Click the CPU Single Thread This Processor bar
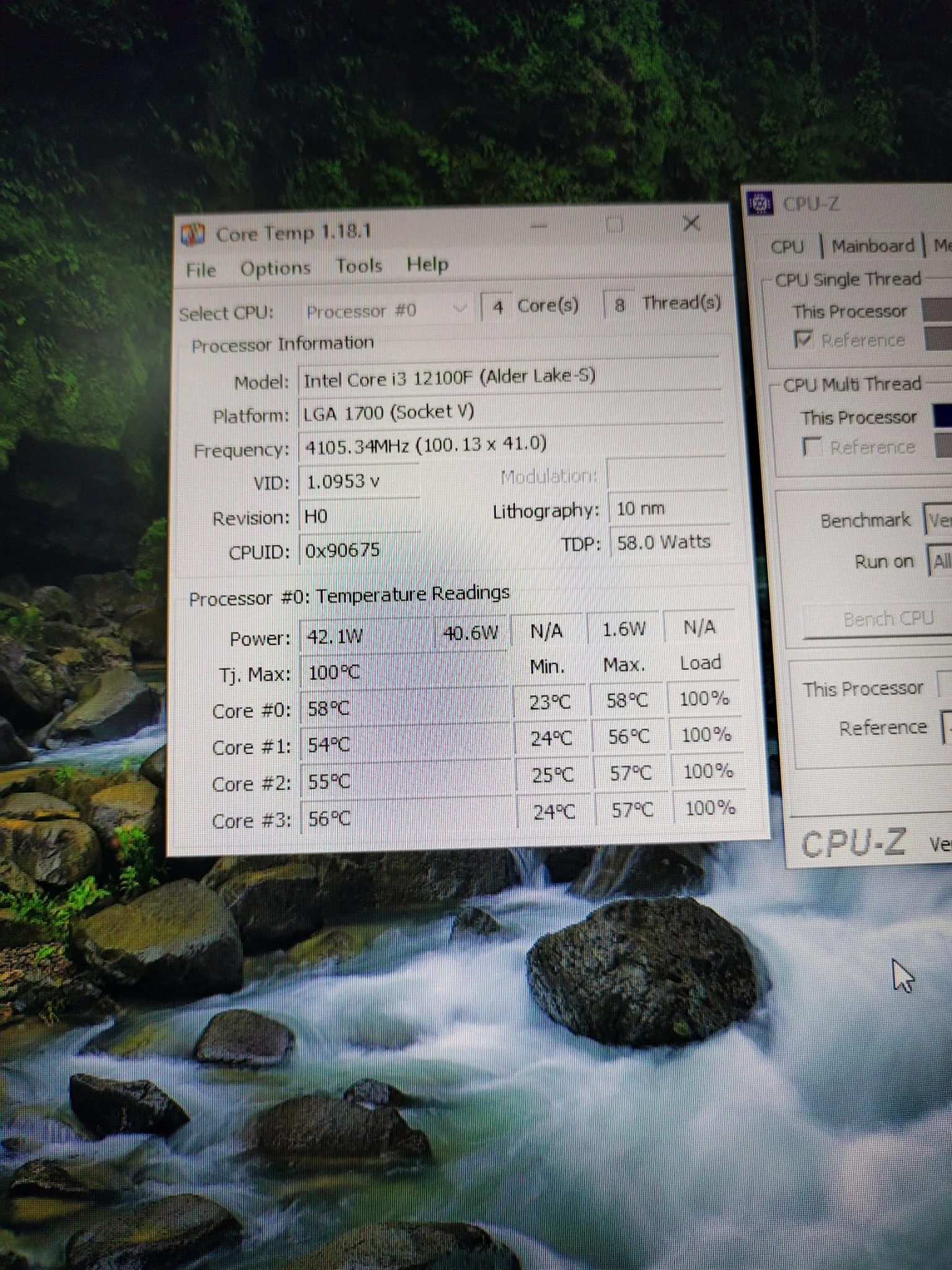This screenshot has height=1270, width=952. tap(937, 309)
